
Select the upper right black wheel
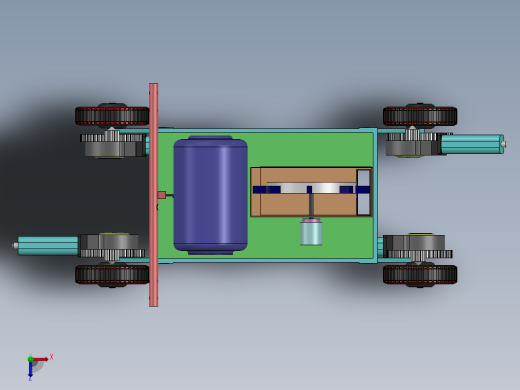[x=420, y=116]
